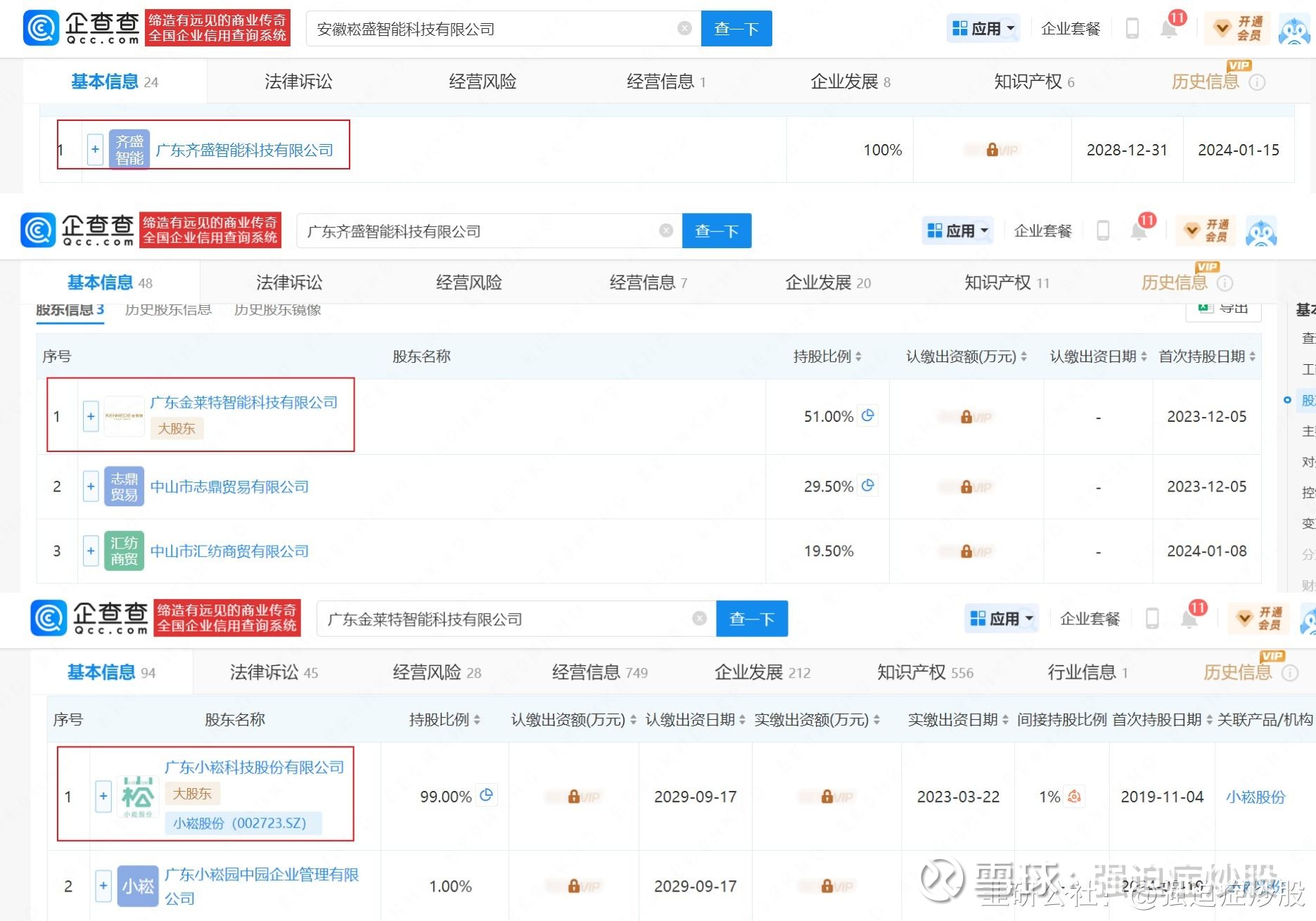This screenshot has height=921, width=1316.
Task: Click the mobile phone icon in top header
Action: pyautogui.click(x=1132, y=29)
